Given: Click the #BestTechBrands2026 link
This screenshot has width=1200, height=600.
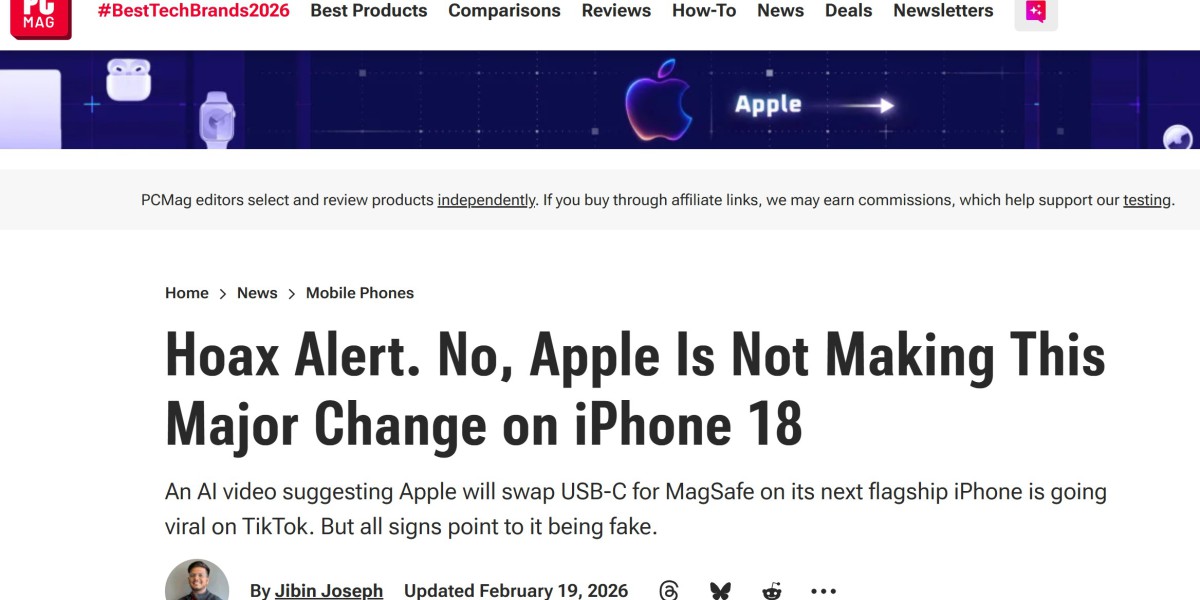Looking at the screenshot, I should [x=192, y=9].
